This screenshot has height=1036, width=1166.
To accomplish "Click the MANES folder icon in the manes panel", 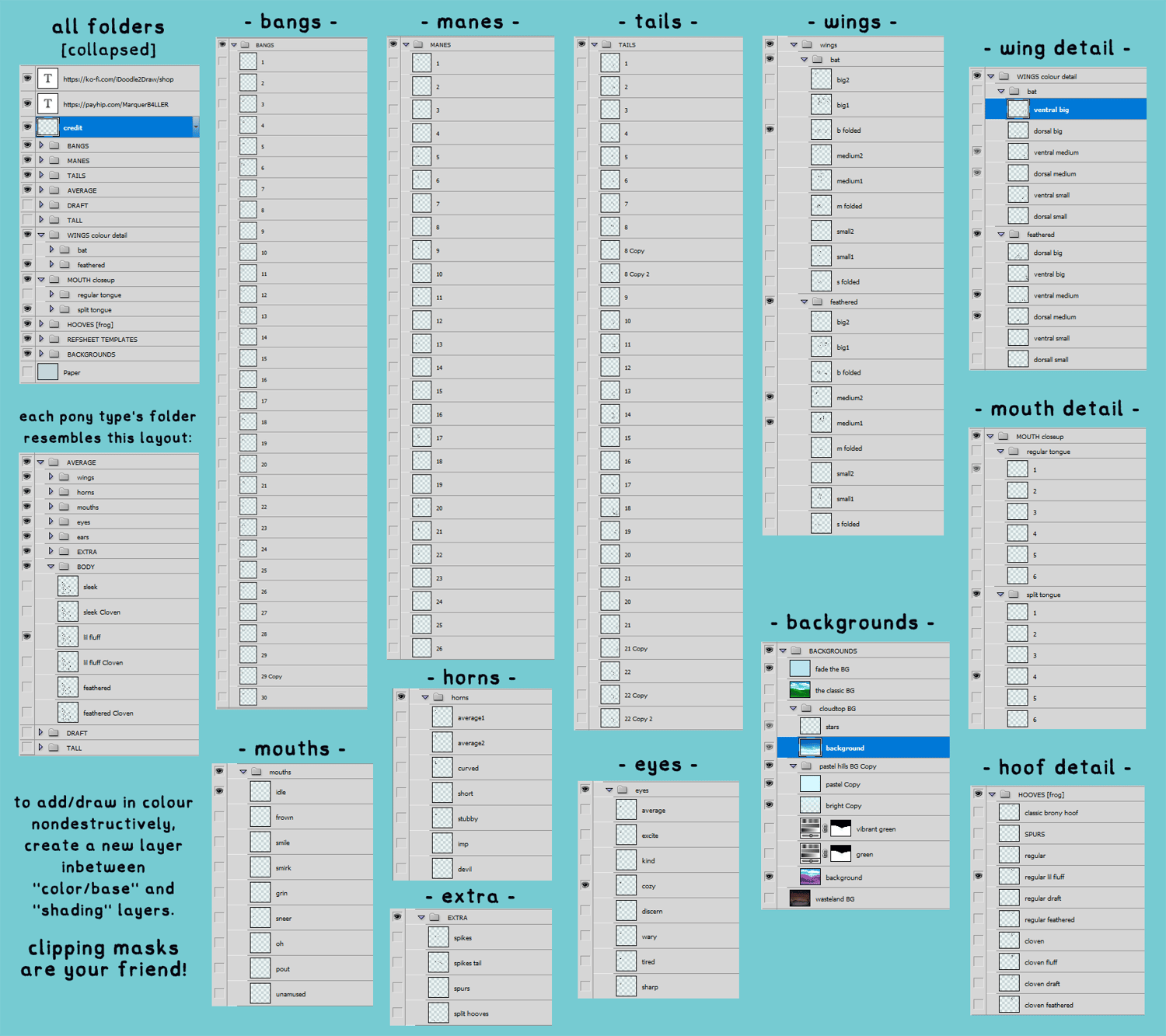I will 417,45.
